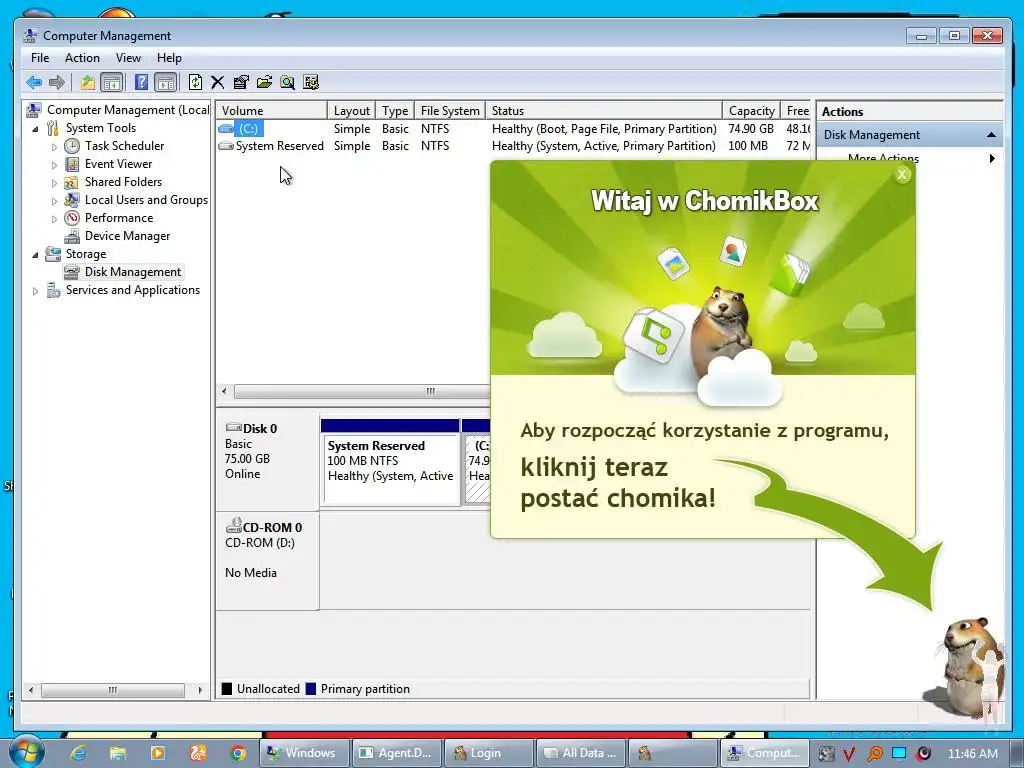
Task: Click the Properties toolbar icon
Action: [241, 82]
